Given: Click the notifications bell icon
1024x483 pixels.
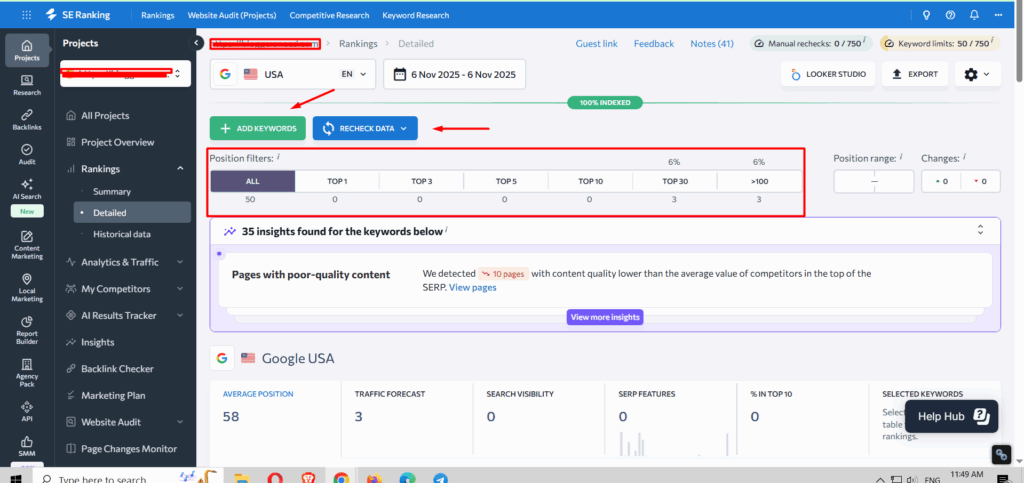Looking at the screenshot, I should (974, 15).
